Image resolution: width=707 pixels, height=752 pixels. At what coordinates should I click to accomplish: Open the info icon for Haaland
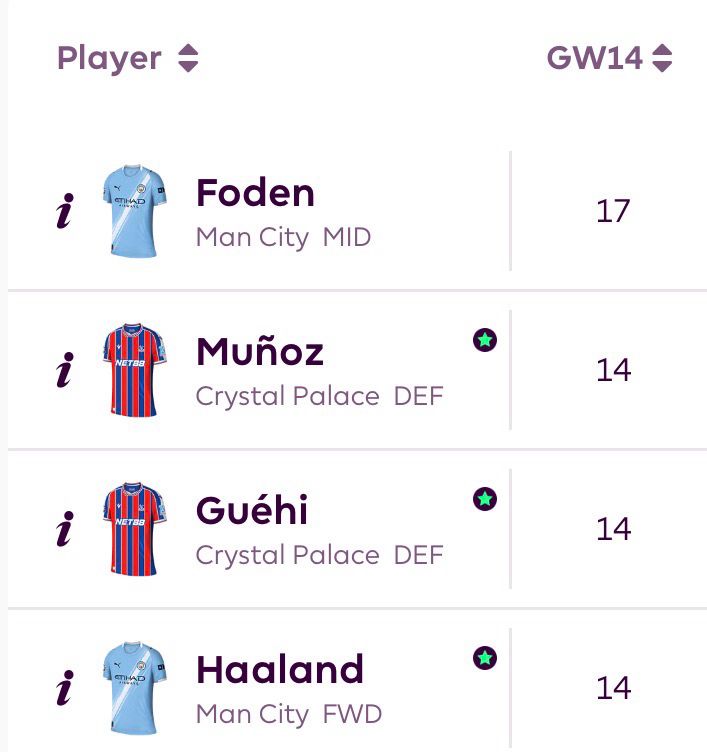point(65,688)
